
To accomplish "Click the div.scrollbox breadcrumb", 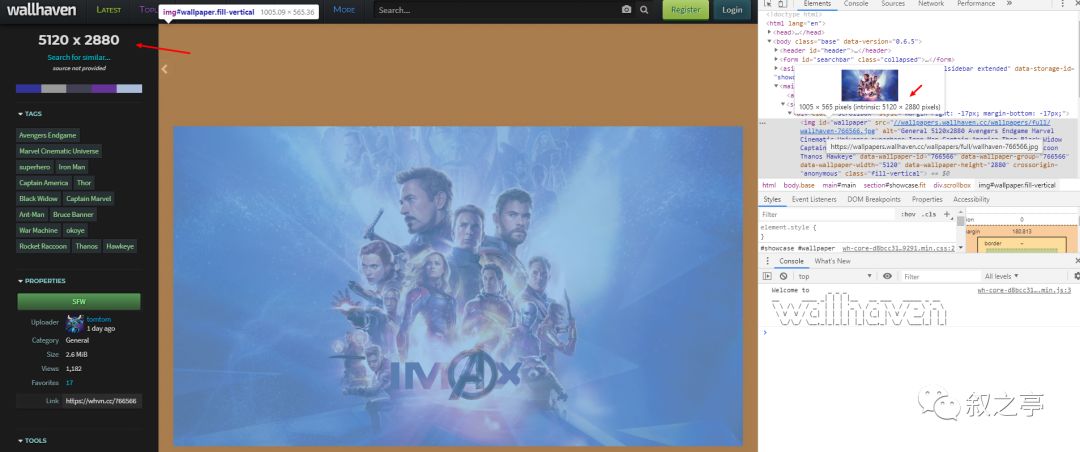I will coord(952,185).
